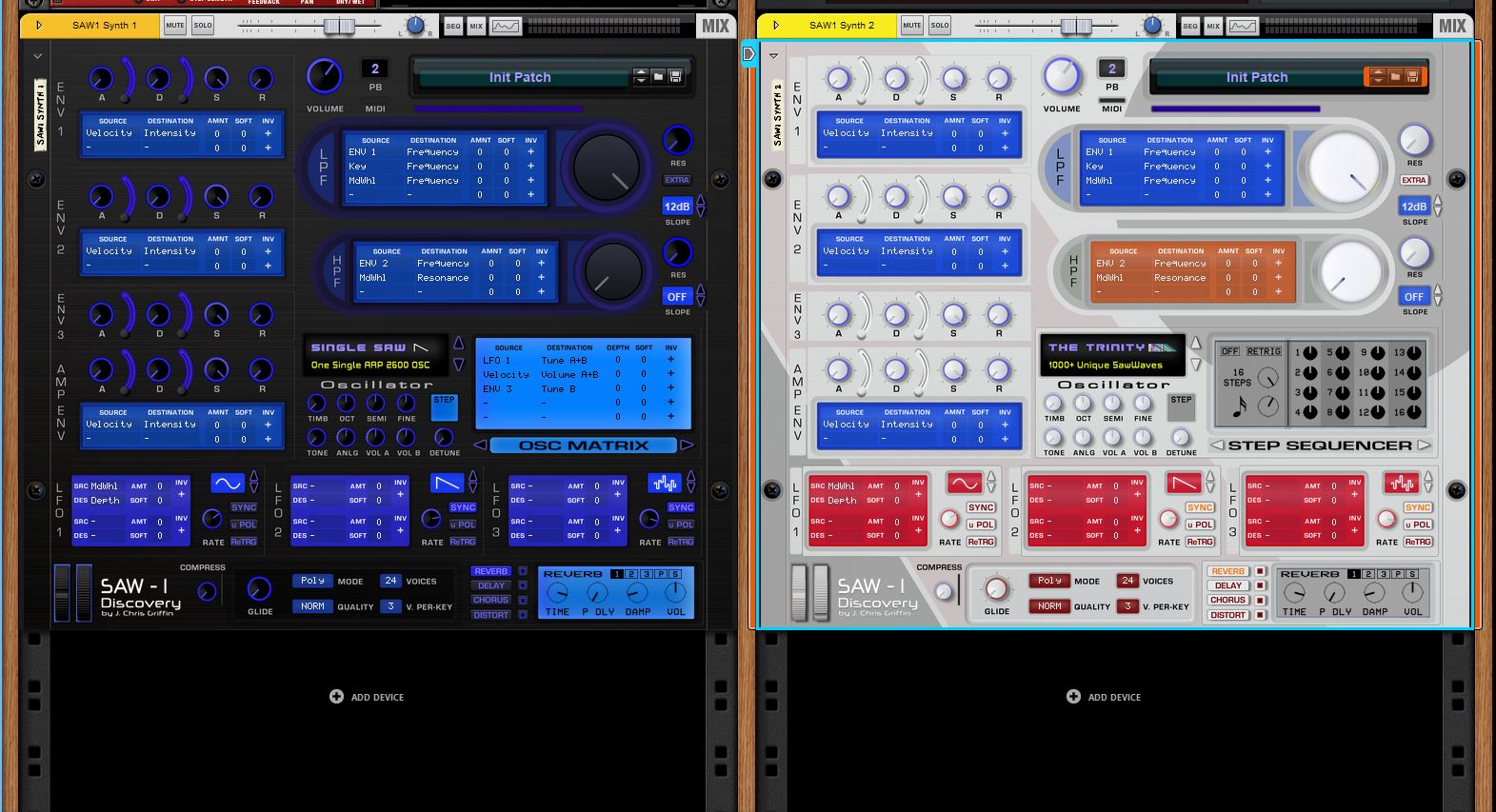Select LFO 2 saw waveform on Synth 1

point(447,483)
